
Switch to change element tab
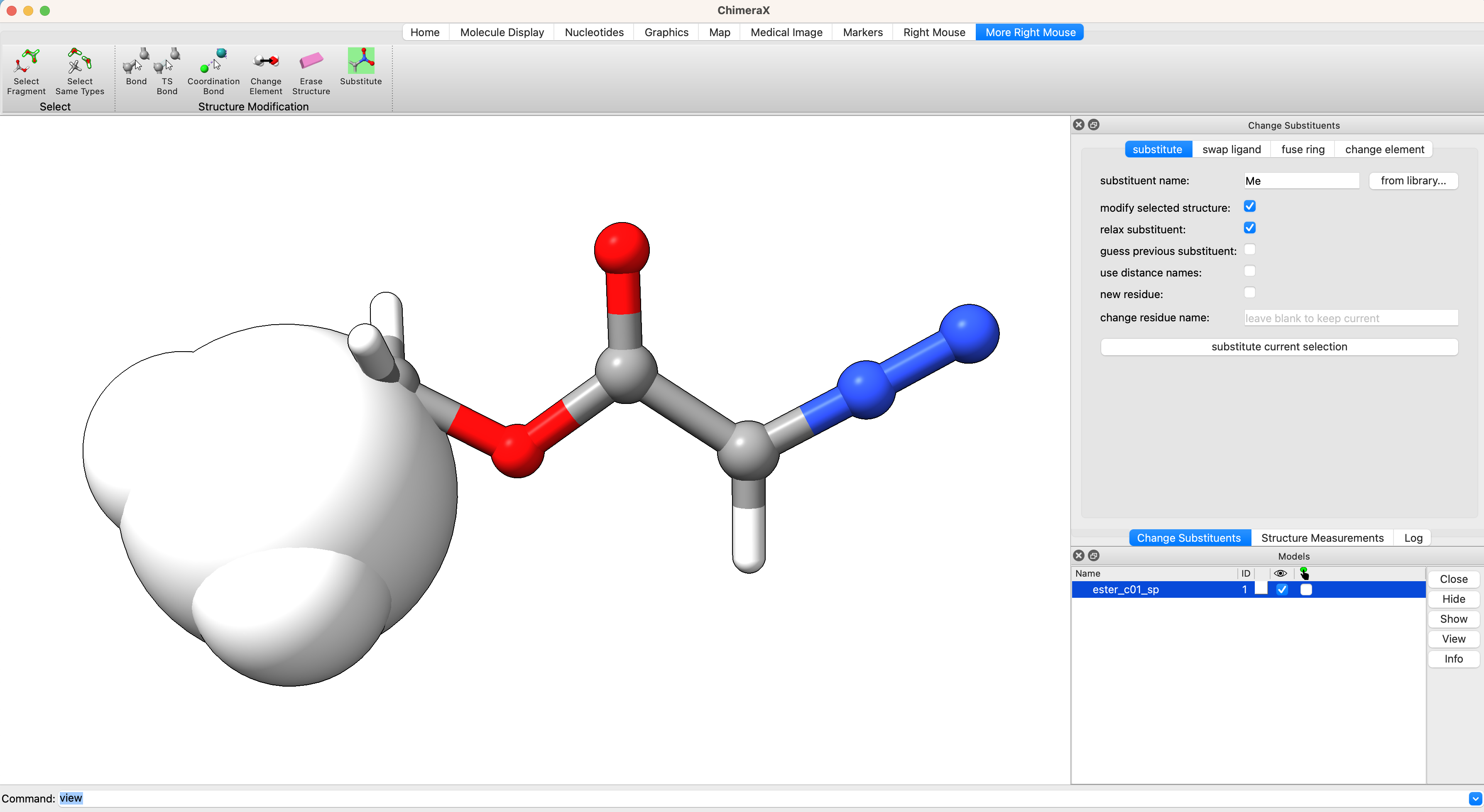click(1384, 149)
